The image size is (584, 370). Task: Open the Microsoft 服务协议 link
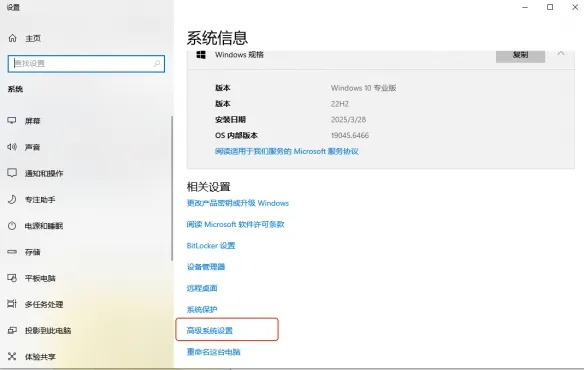pos(286,151)
